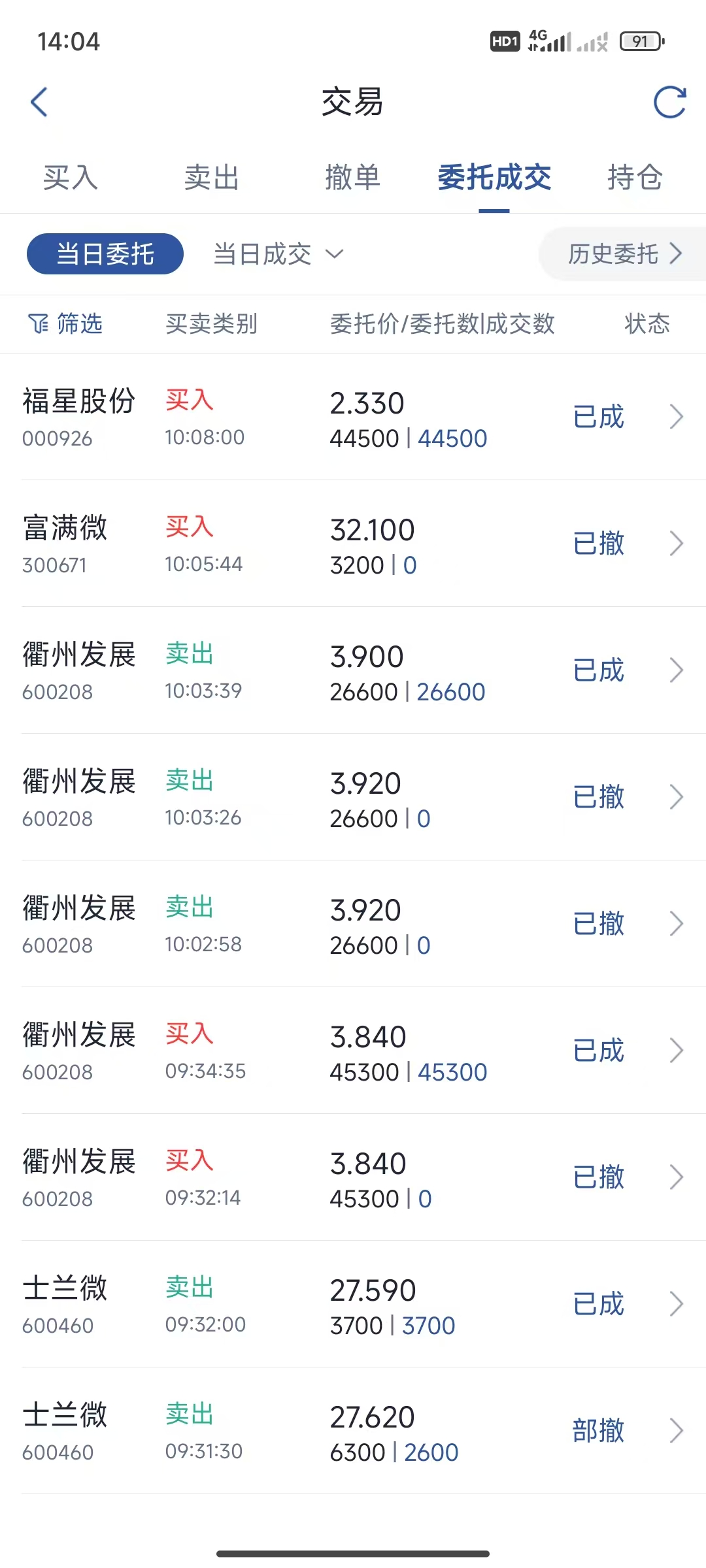Open 富满微 order detail arrow

pyautogui.click(x=677, y=544)
